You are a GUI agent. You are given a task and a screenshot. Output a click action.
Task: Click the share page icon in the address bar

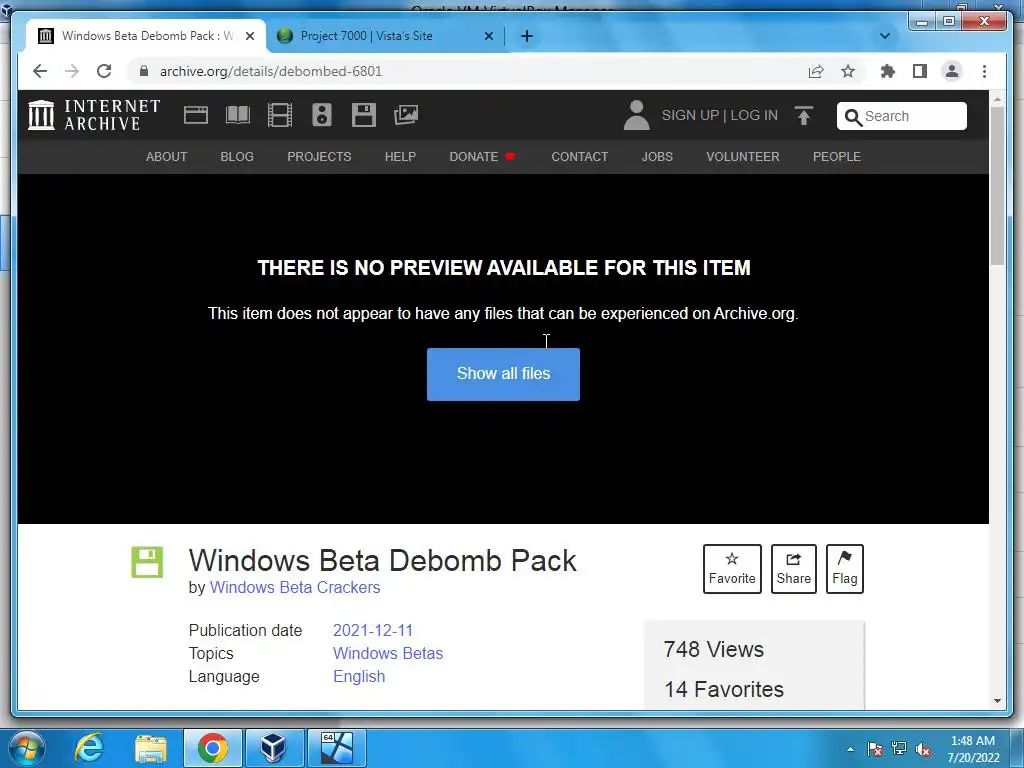point(816,71)
